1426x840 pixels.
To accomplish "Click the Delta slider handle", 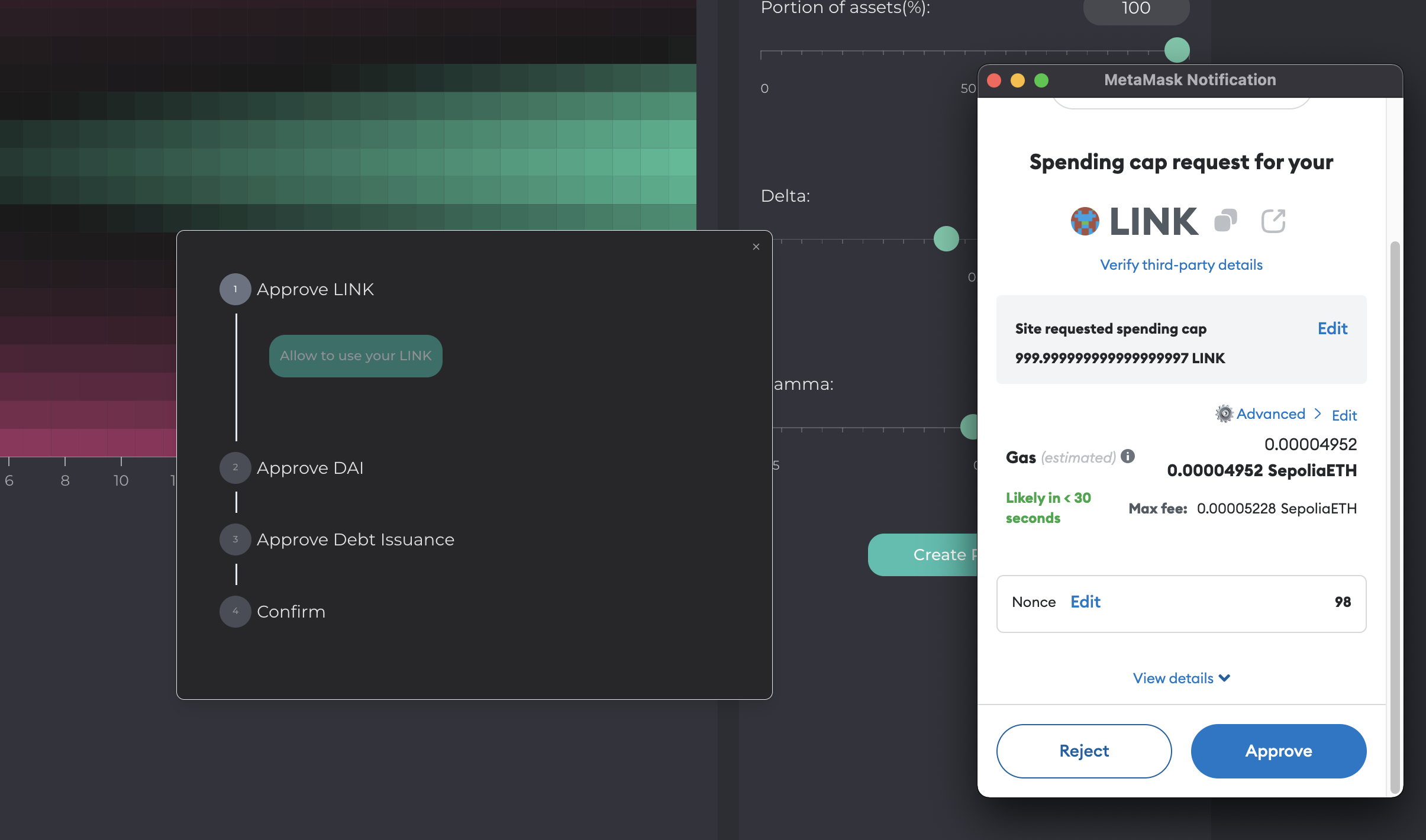I will click(x=946, y=238).
